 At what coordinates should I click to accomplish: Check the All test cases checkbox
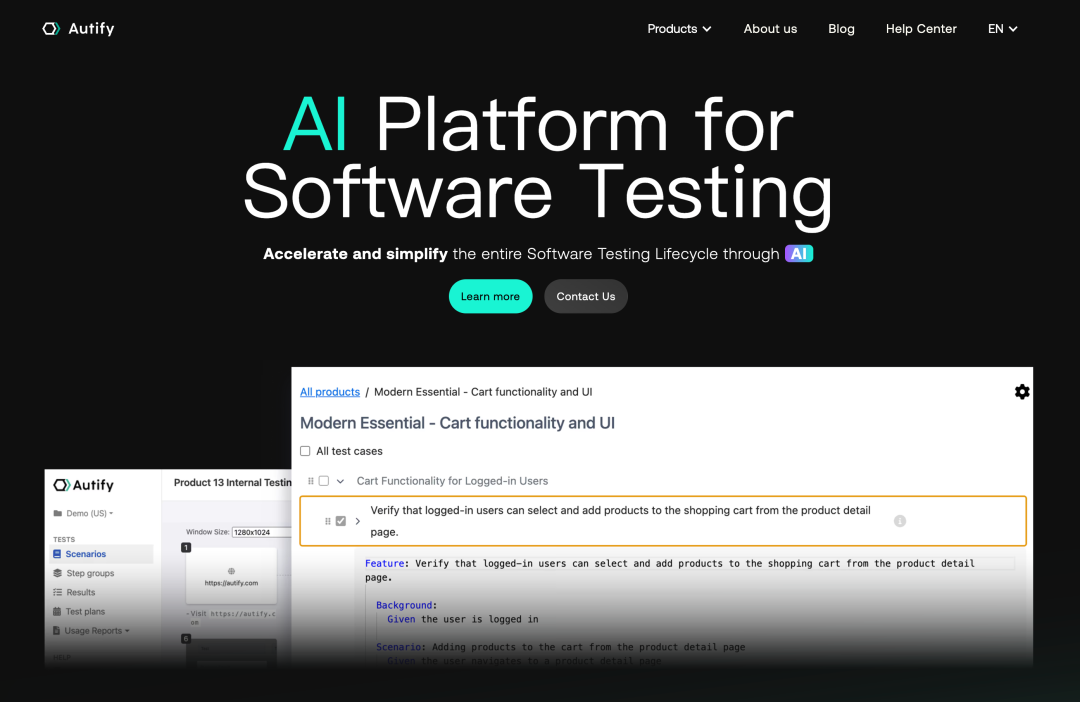click(x=305, y=451)
